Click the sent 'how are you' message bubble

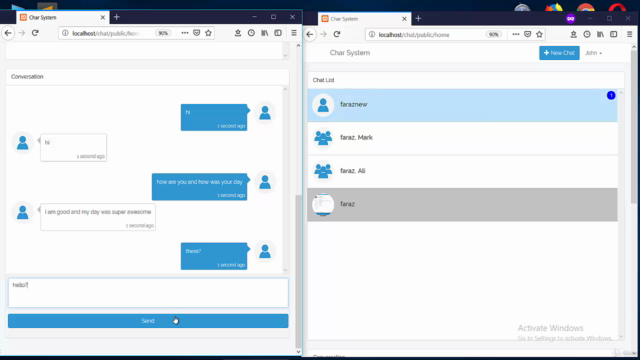click(200, 187)
